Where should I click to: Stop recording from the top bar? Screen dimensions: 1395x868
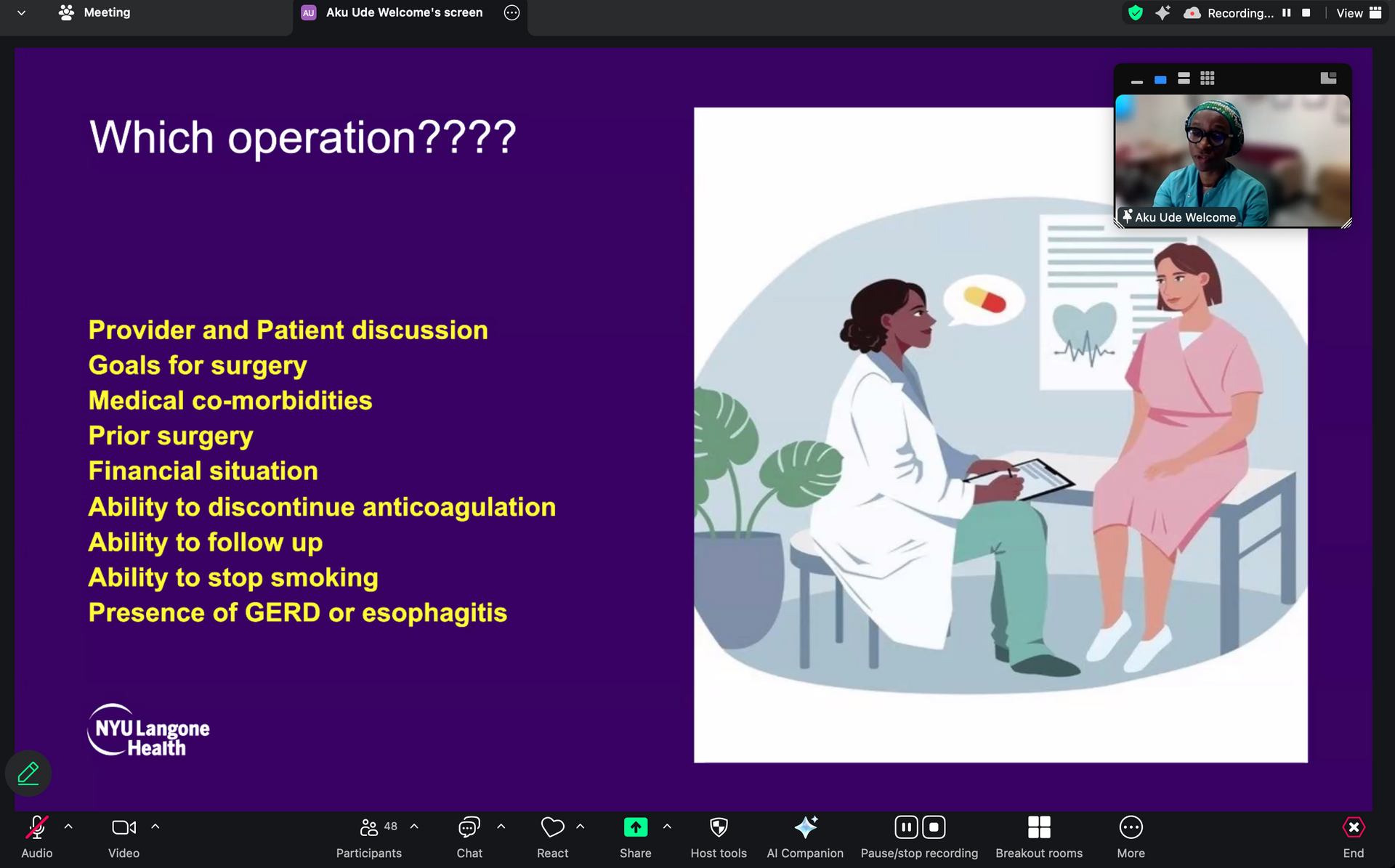[1306, 13]
